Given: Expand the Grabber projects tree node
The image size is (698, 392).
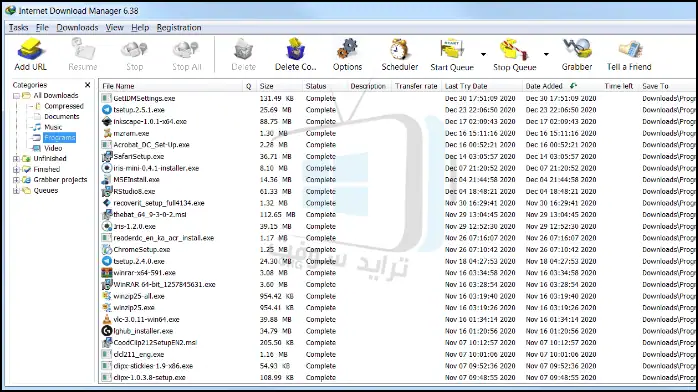Looking at the screenshot, I should tap(16, 180).
